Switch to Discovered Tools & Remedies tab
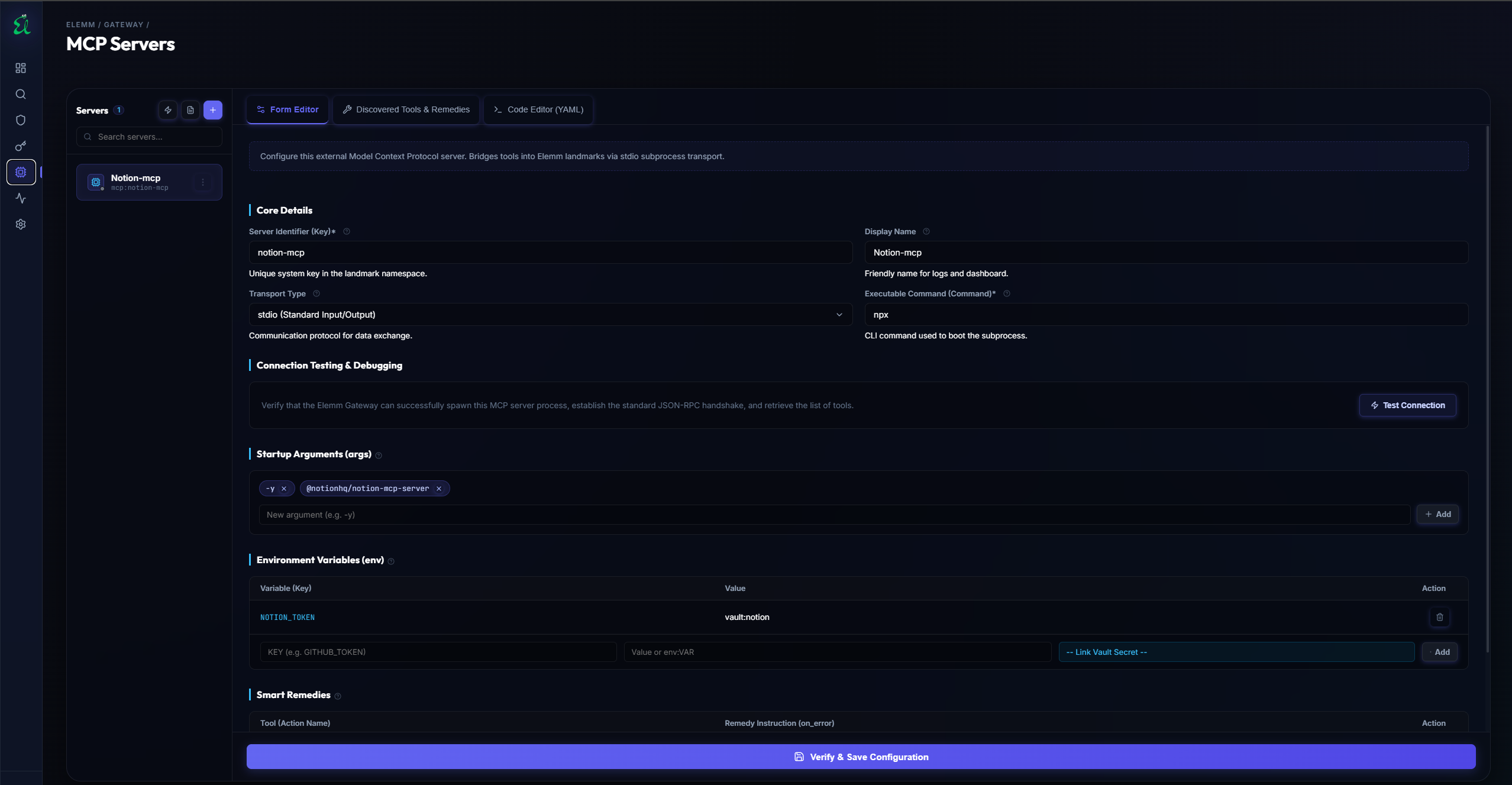Image resolution: width=1512 pixels, height=785 pixels. pyautogui.click(x=406, y=109)
